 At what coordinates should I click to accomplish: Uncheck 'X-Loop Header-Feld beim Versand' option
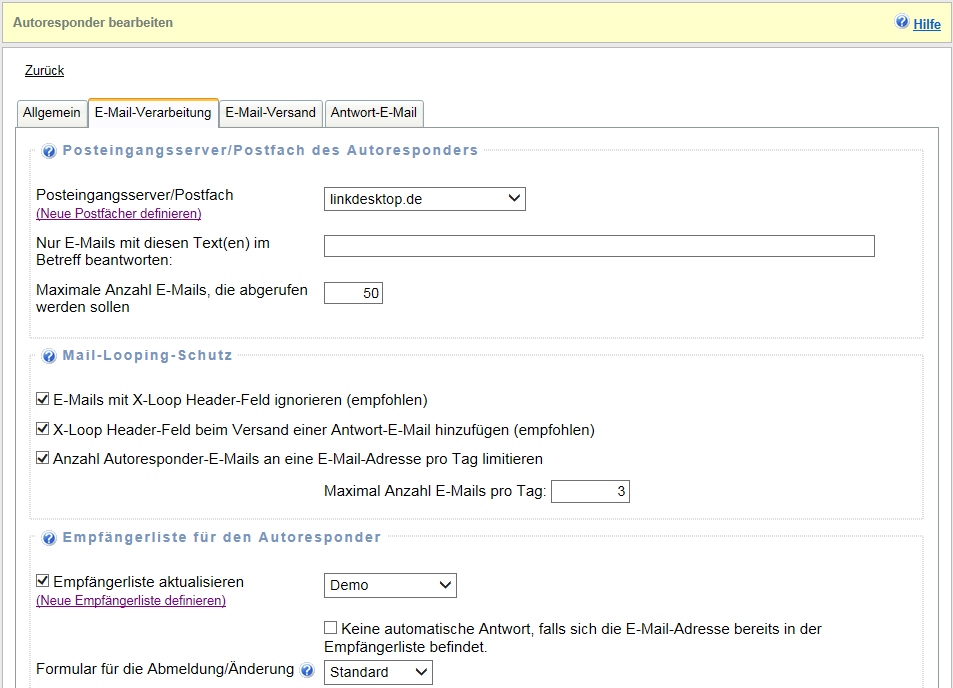coord(43,430)
